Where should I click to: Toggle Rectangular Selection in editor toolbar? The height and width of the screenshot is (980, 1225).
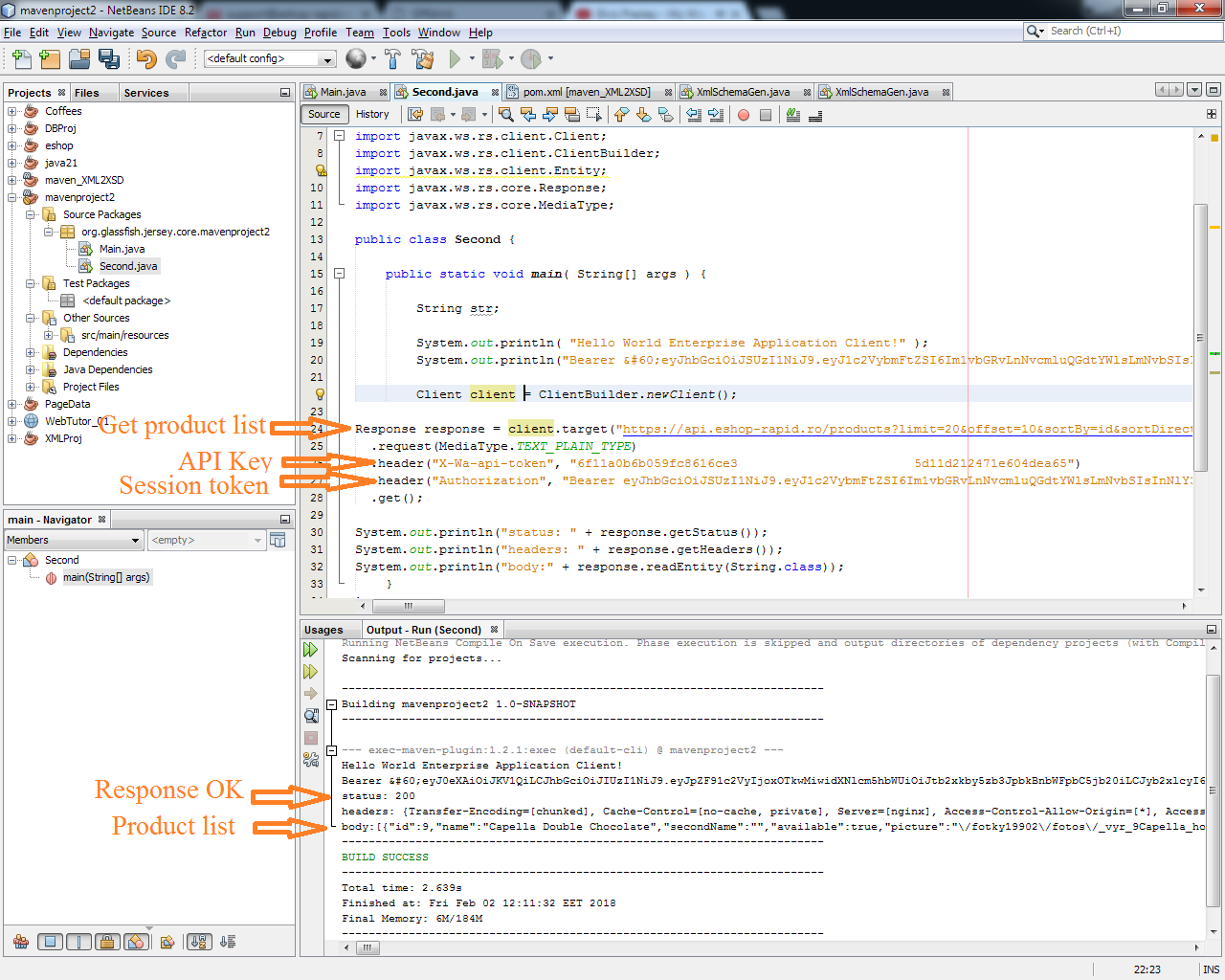tap(593, 115)
